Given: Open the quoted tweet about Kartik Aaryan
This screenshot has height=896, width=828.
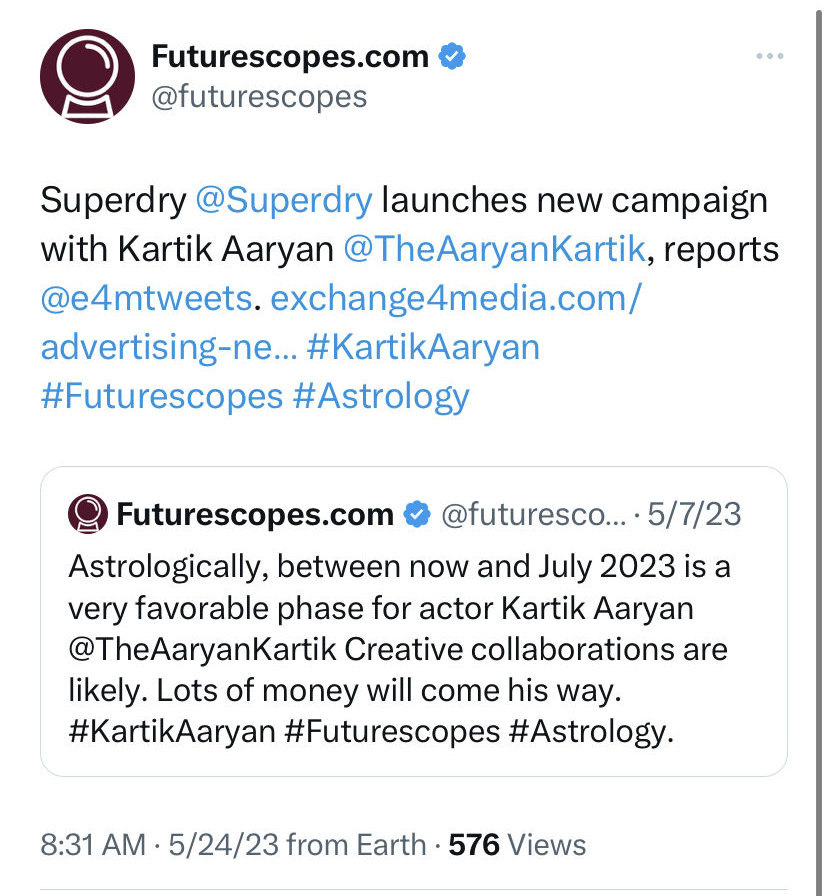Looking at the screenshot, I should (x=414, y=621).
